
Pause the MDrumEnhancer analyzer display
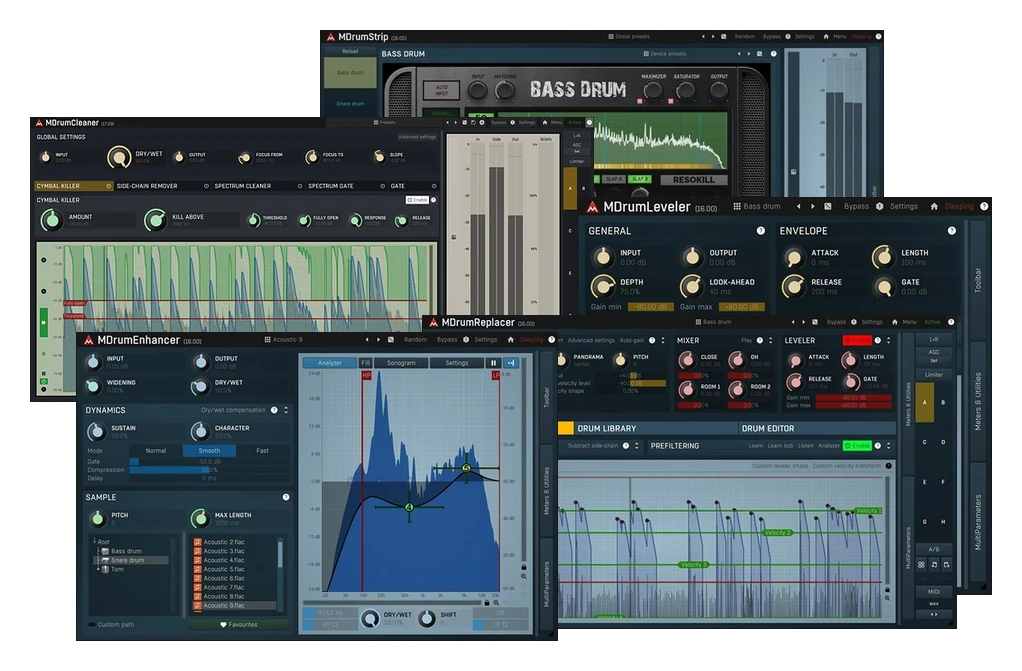pos(493,363)
